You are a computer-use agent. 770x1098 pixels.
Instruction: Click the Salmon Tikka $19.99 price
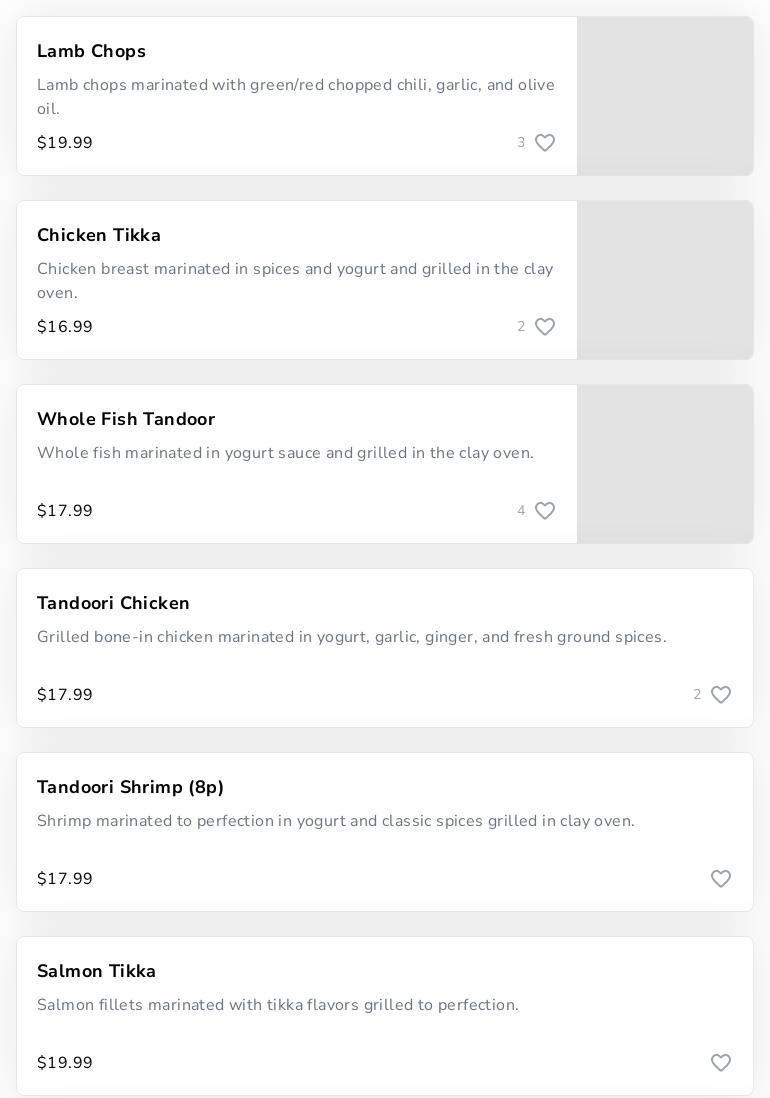pyautogui.click(x=65, y=1063)
